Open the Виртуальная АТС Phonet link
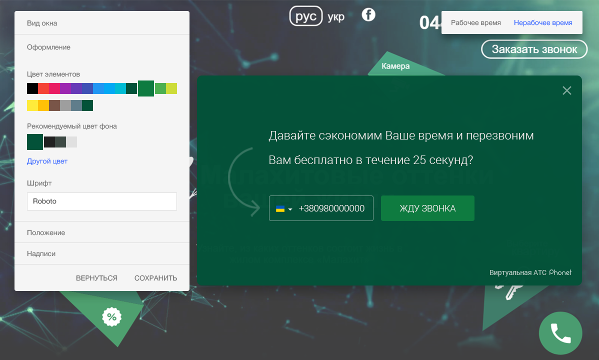Screen dimensions: 599x360 pos(530,272)
